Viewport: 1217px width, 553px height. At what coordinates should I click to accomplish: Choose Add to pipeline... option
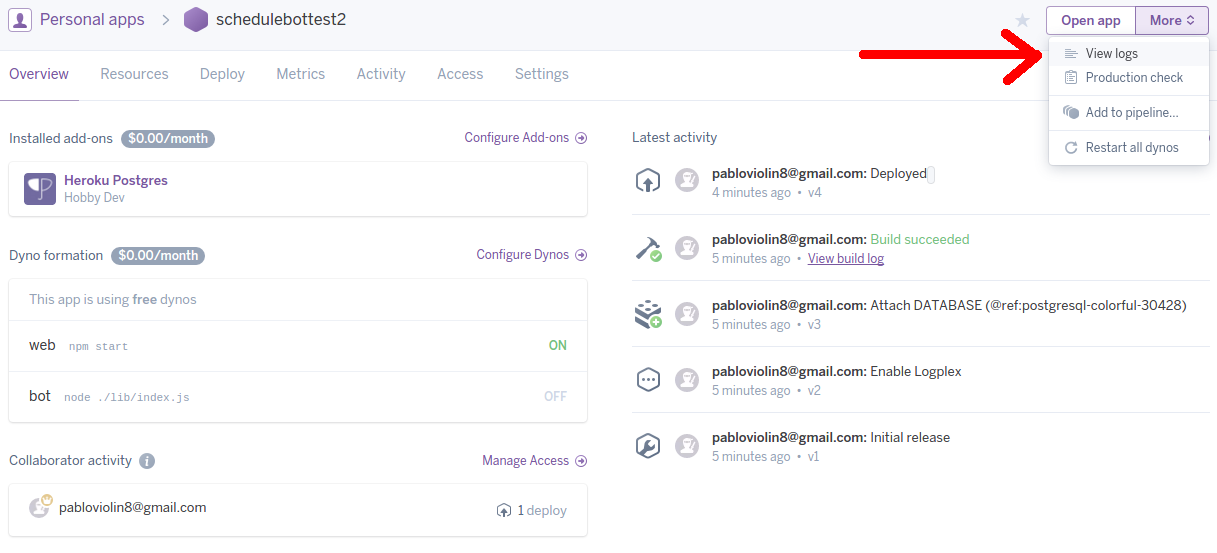coord(1129,112)
